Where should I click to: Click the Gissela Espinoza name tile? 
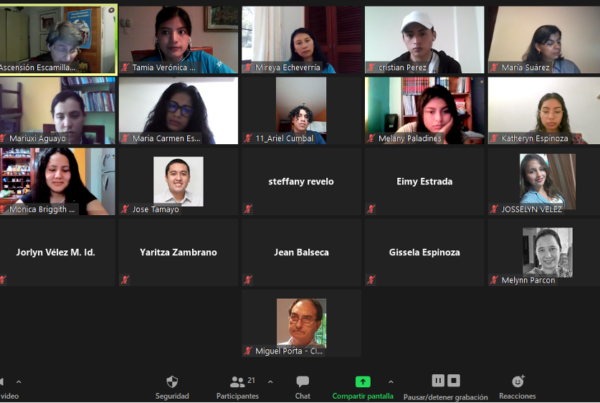[424, 252]
